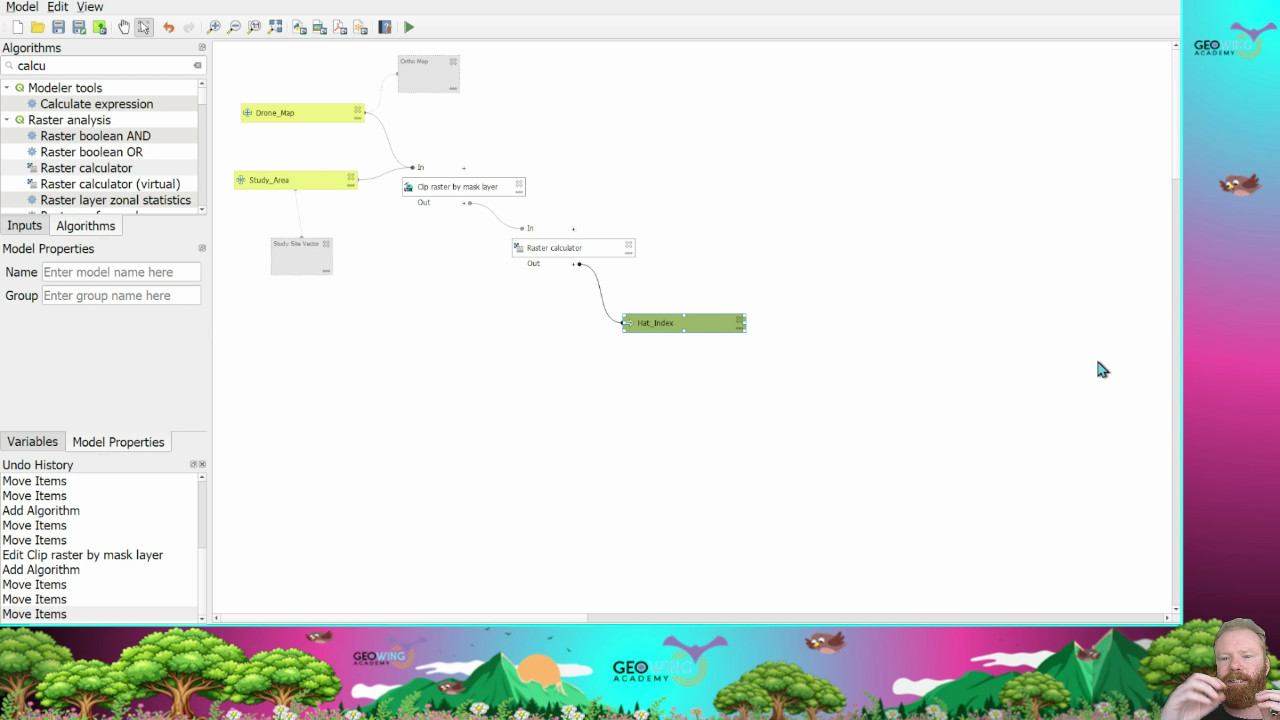Toggle the Pan hand tool
The image size is (1280, 720).
124,27
